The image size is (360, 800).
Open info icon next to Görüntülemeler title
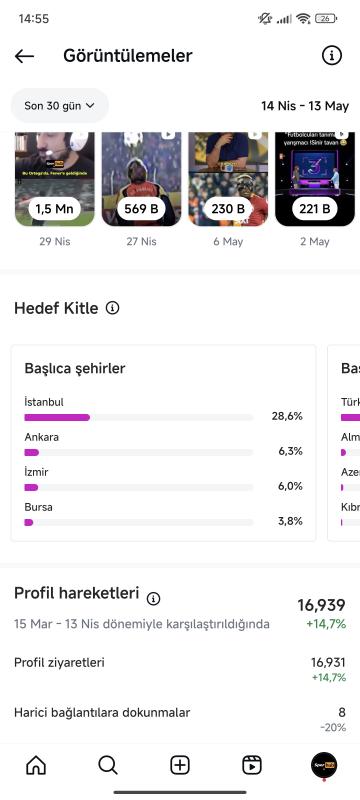(332, 55)
